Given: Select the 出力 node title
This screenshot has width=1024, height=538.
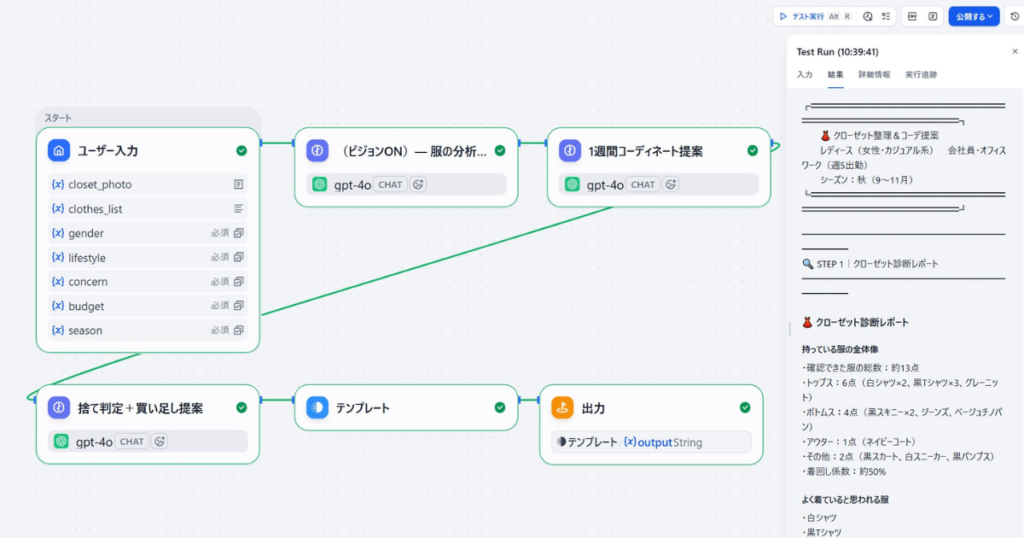Looking at the screenshot, I should (x=593, y=408).
